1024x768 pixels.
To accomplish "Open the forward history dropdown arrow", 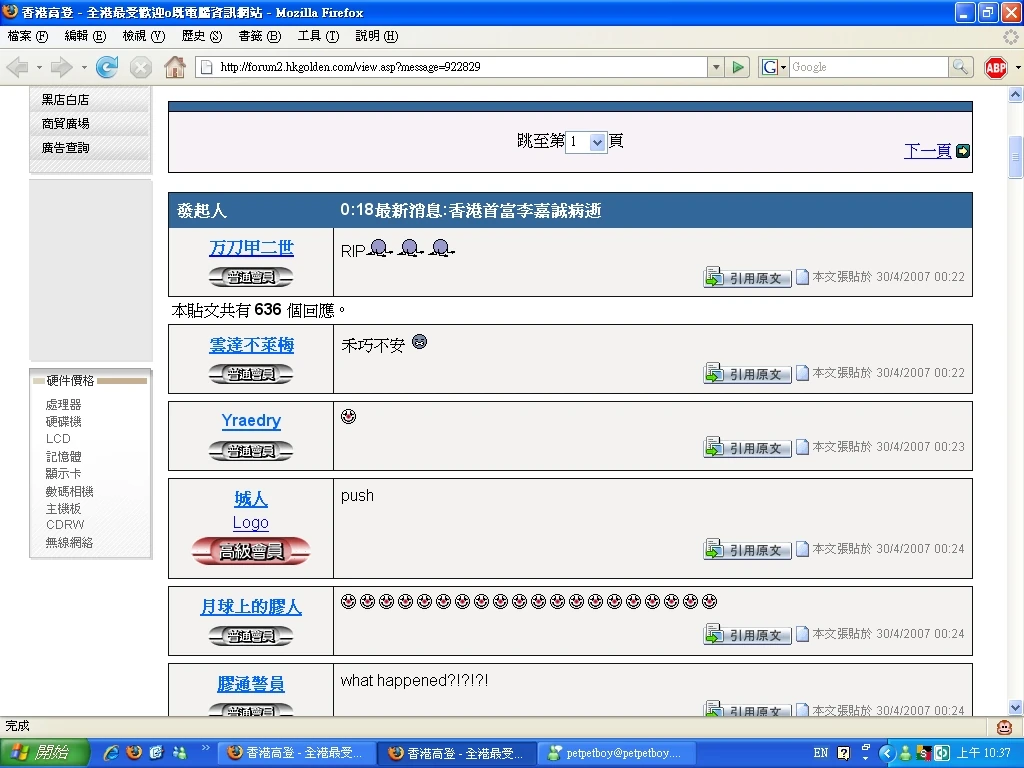I will [x=84, y=67].
